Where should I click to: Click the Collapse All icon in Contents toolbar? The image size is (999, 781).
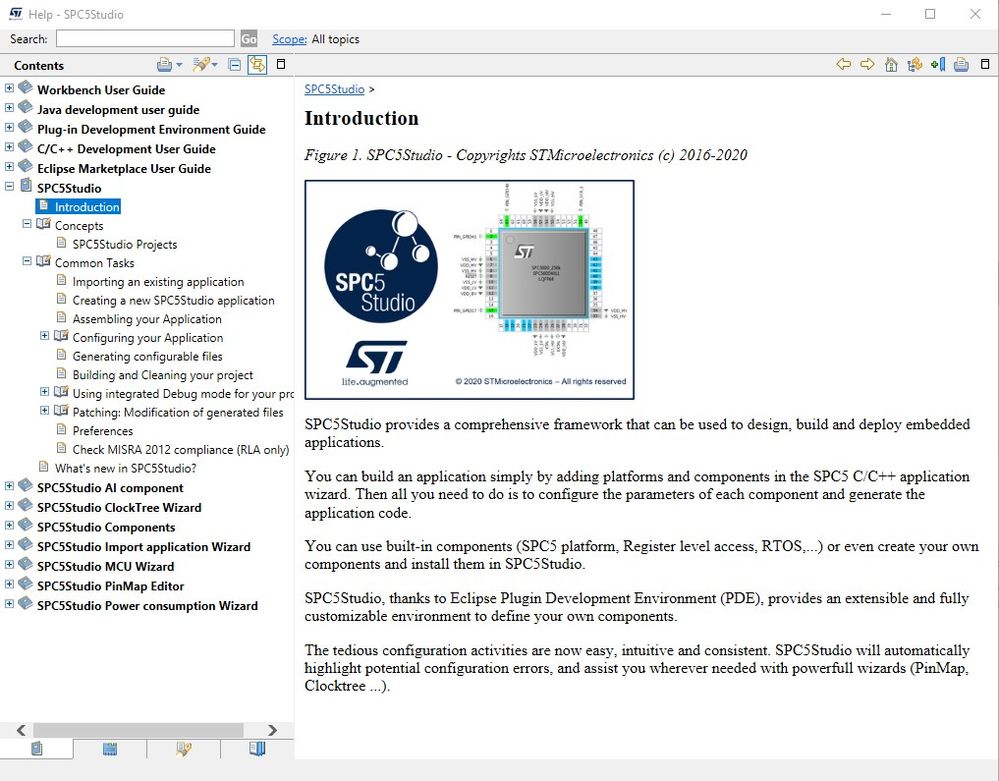(234, 64)
